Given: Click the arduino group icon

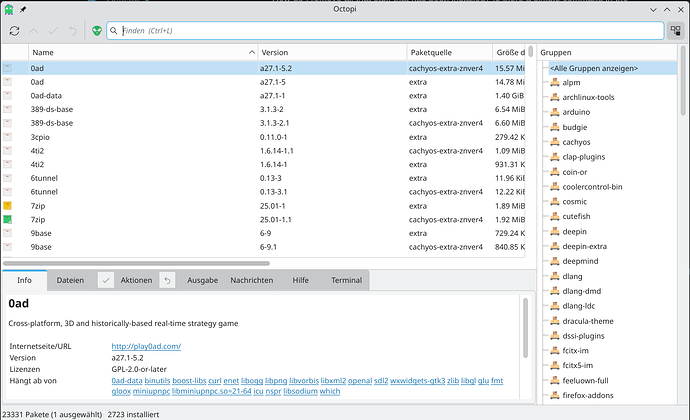Looking at the screenshot, I should click(555, 112).
